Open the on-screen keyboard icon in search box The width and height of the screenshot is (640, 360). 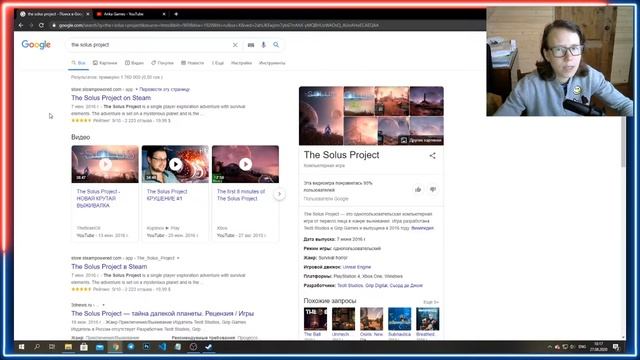point(251,45)
